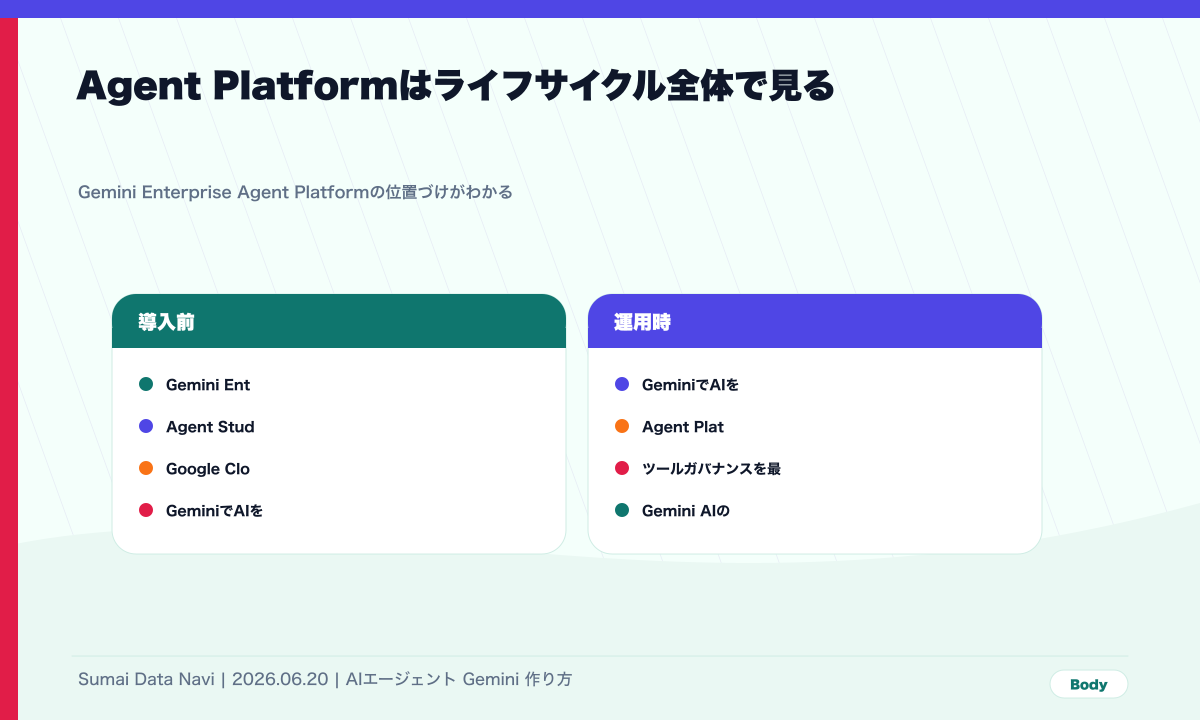Screen dimensions: 1200x720
Task: Click the "ツールガバナンスを最" list item
Action: coord(711,468)
